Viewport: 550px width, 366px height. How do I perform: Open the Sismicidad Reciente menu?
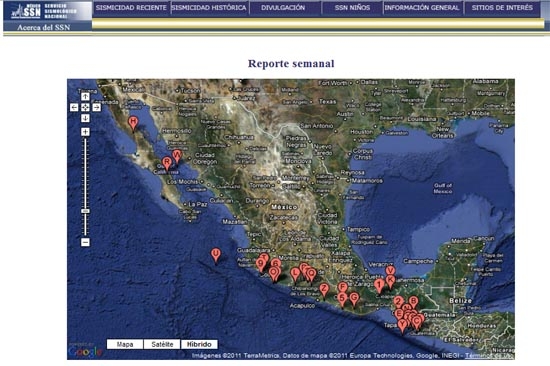pos(131,8)
